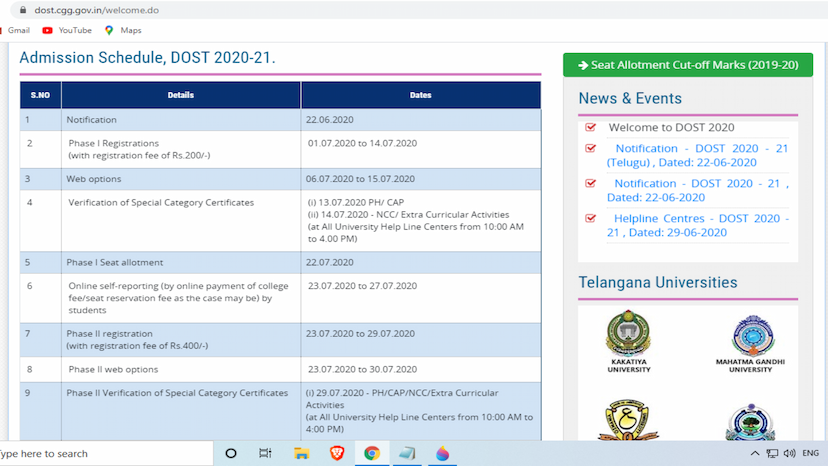The height and width of the screenshot is (466, 828).
Task: Click the Phase II registration cell
Action: coord(181,340)
